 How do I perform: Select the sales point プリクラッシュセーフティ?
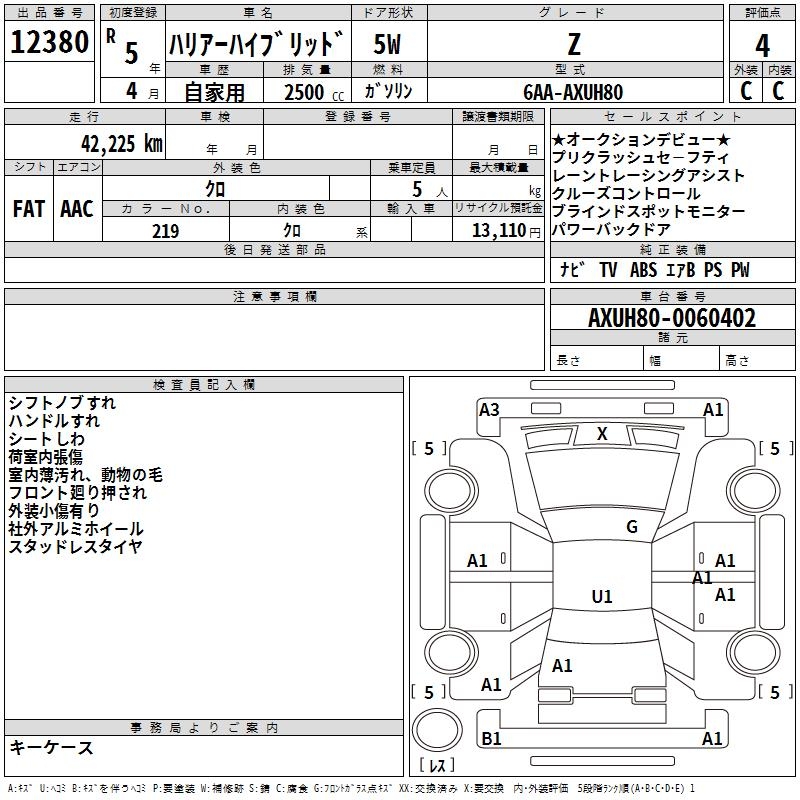pos(640,158)
